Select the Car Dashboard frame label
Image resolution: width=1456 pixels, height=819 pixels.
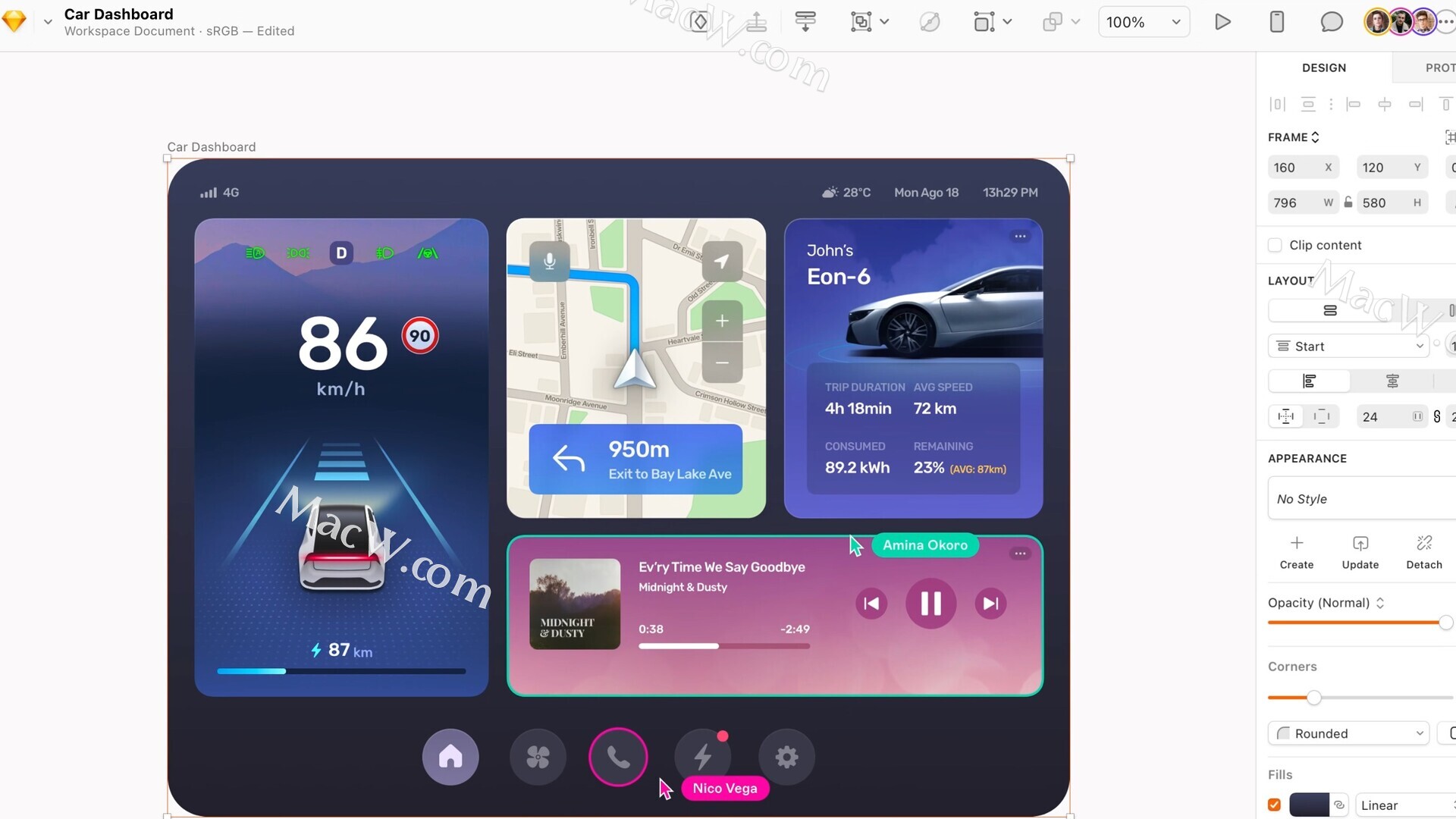coord(212,146)
